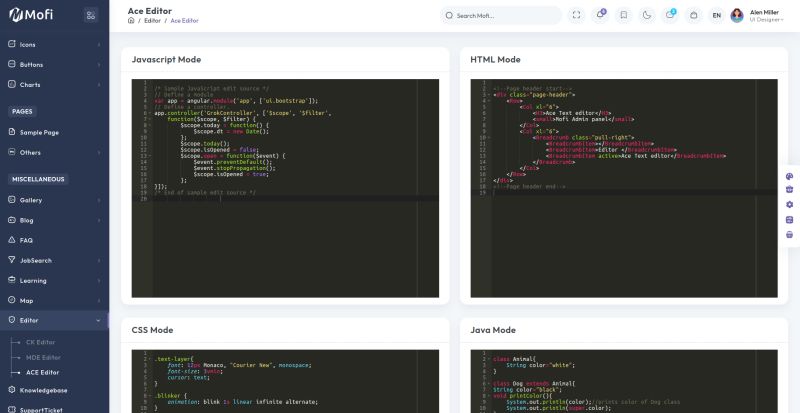Viewport: 800px width, 413px height.
Task: Expand the Buttons submenu arrow
Action: [98, 65]
